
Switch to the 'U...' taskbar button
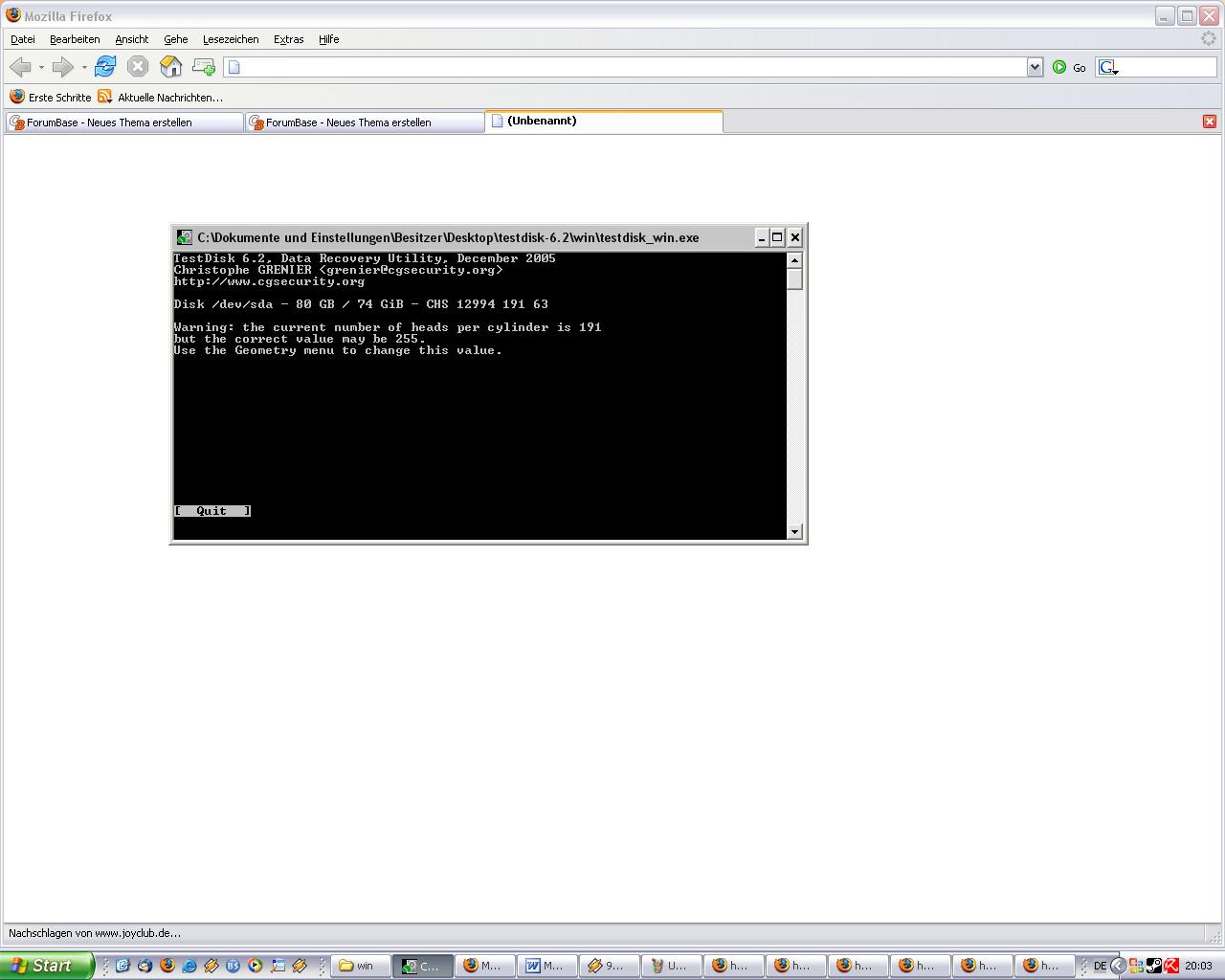671,966
